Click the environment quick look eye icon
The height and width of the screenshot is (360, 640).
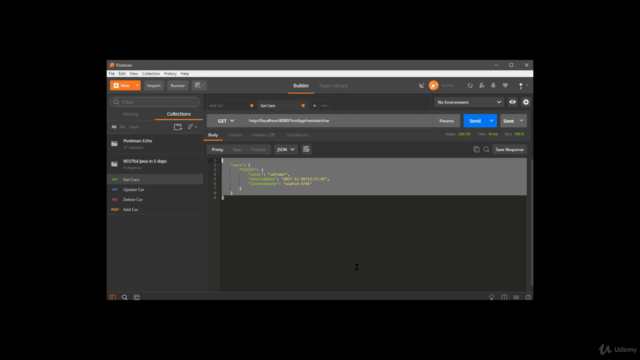pyautogui.click(x=512, y=102)
